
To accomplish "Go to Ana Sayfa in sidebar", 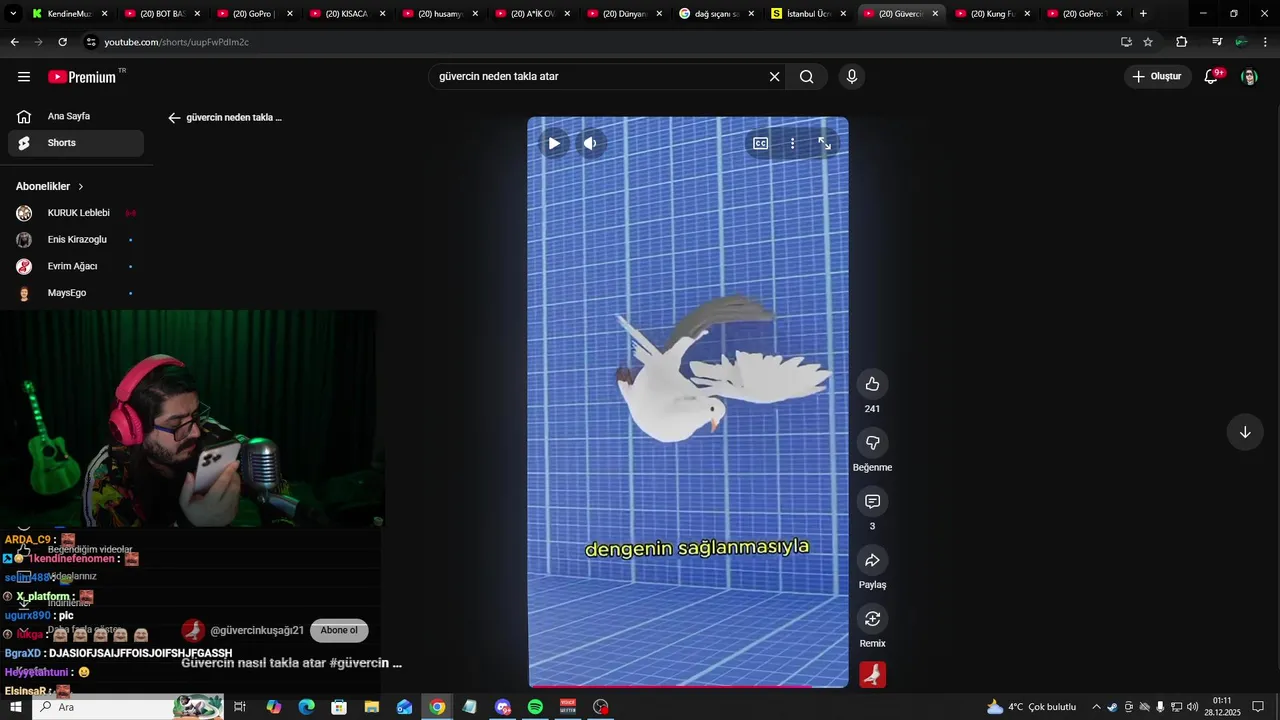I will (x=76, y=116).
